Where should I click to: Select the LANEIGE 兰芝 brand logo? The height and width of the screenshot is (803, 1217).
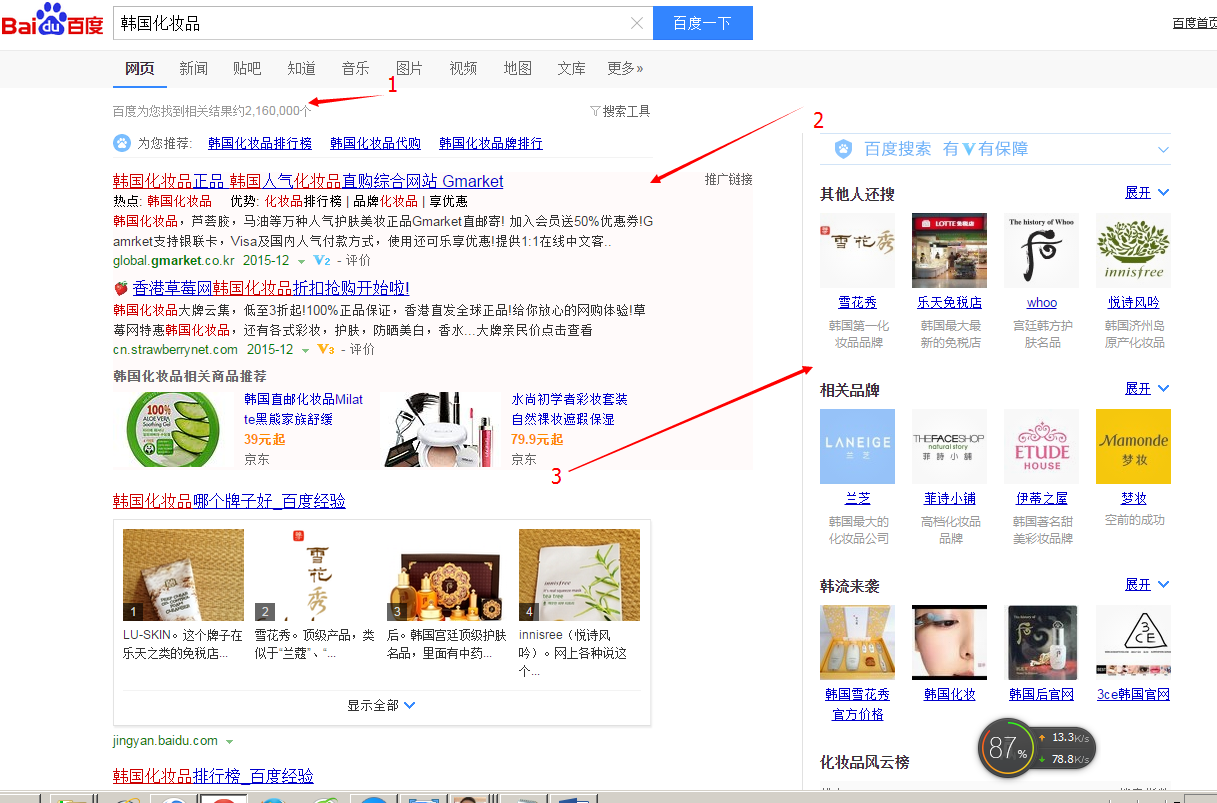coord(857,446)
